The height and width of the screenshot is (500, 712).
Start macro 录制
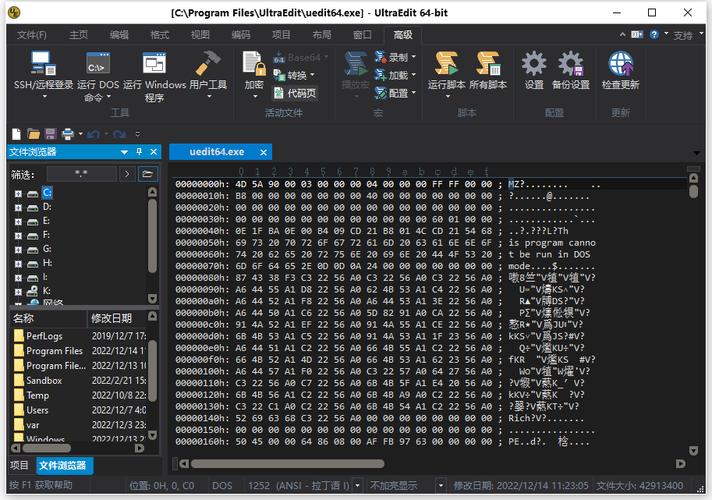[x=393, y=57]
